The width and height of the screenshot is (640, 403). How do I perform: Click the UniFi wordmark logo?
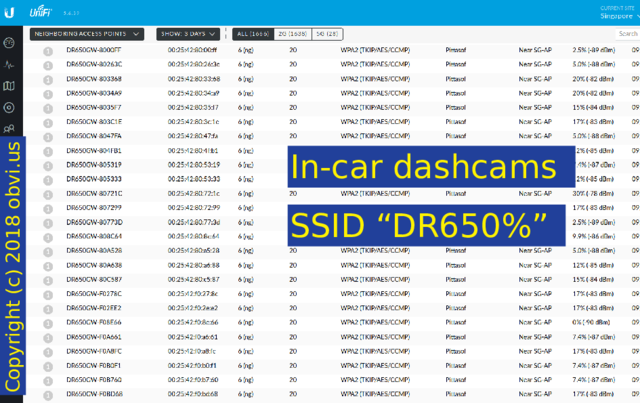click(40, 12)
